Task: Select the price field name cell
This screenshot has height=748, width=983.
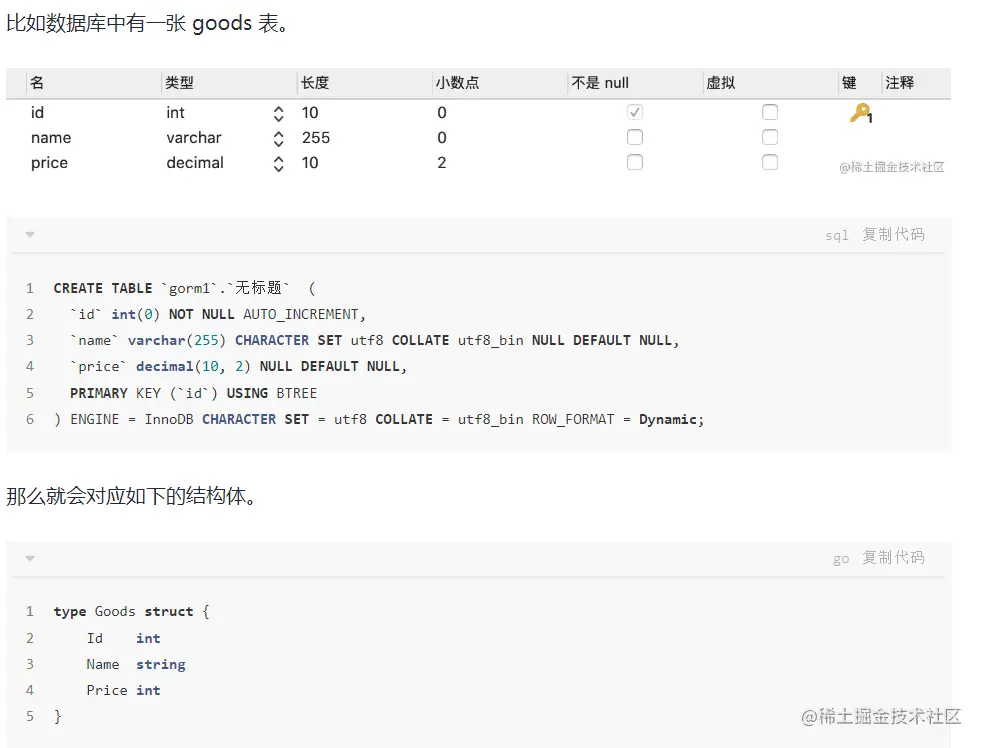Action: (50, 163)
